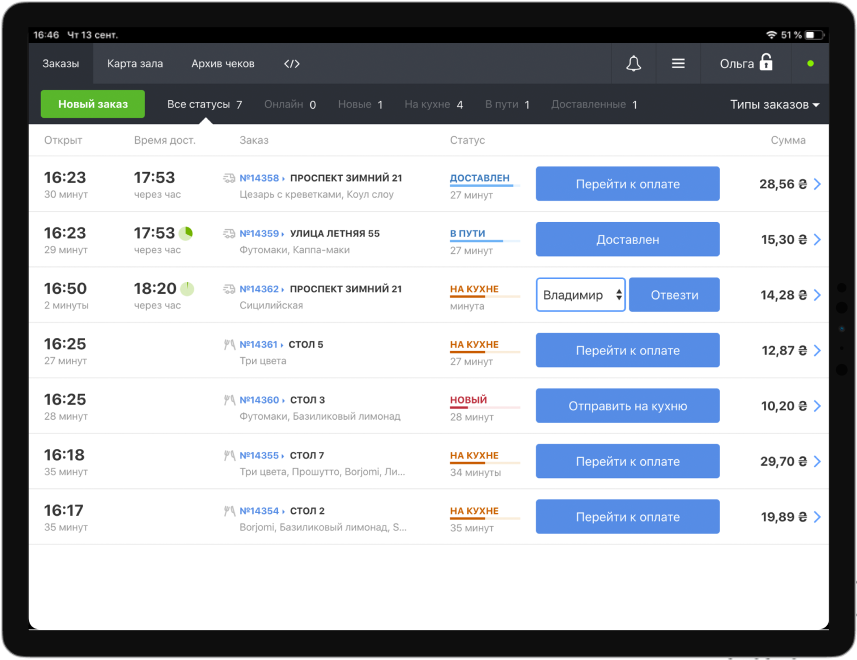Image resolution: width=857 pixels, height=660 pixels.
Task: Click the Новый заказ button
Action: [93, 104]
